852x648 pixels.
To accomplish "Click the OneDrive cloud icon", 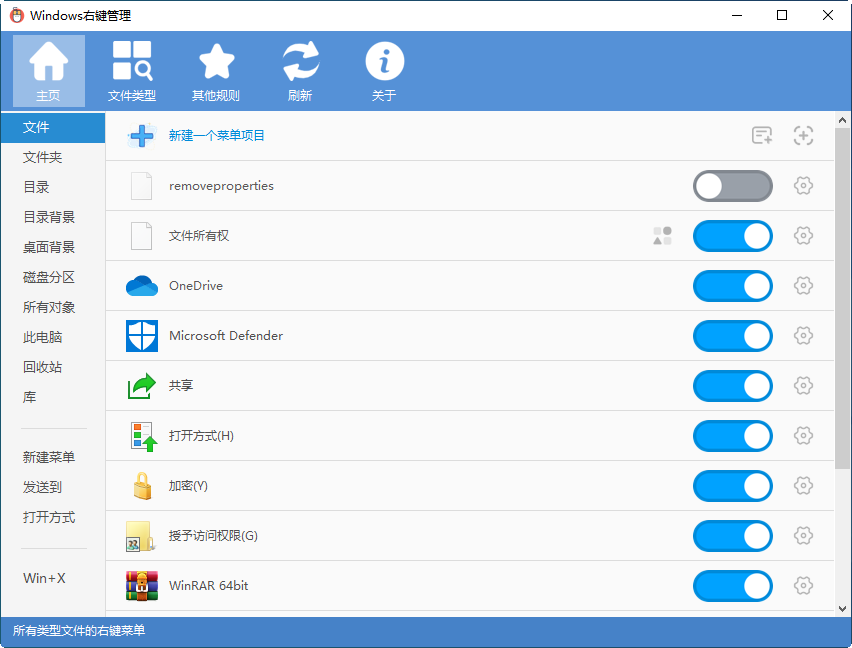I will pyautogui.click(x=142, y=286).
